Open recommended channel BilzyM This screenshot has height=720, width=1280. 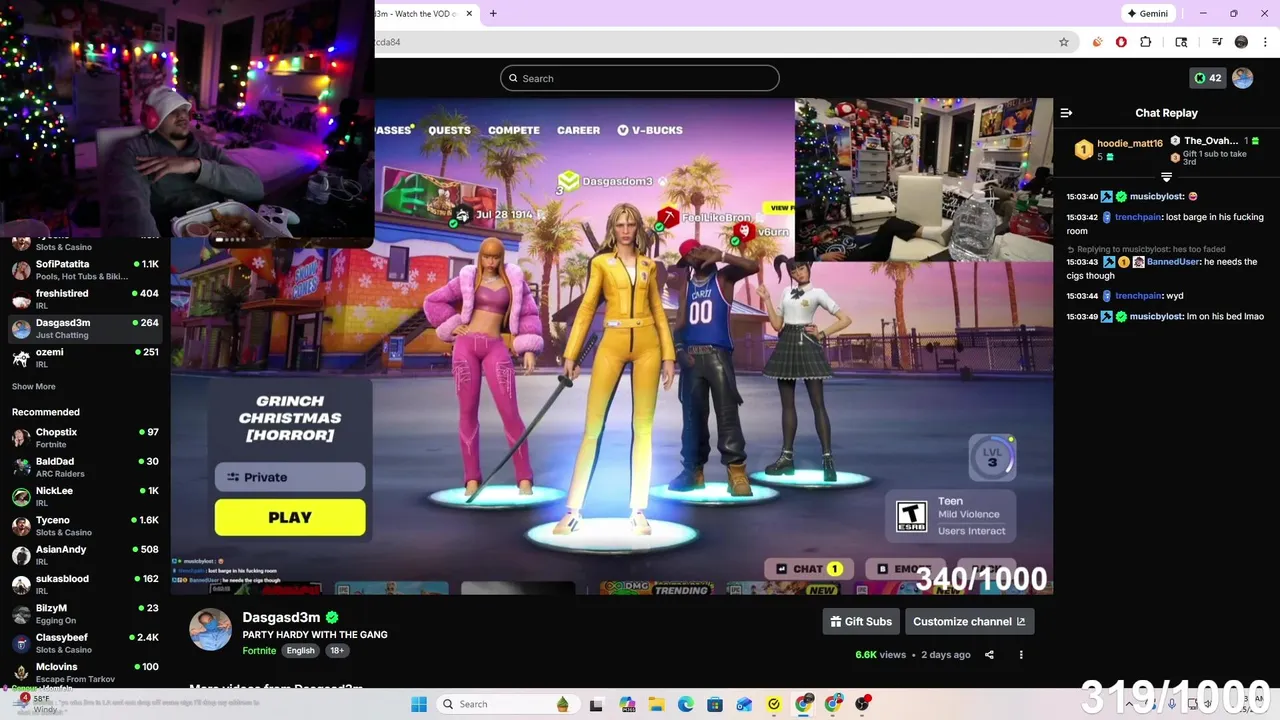click(85, 614)
